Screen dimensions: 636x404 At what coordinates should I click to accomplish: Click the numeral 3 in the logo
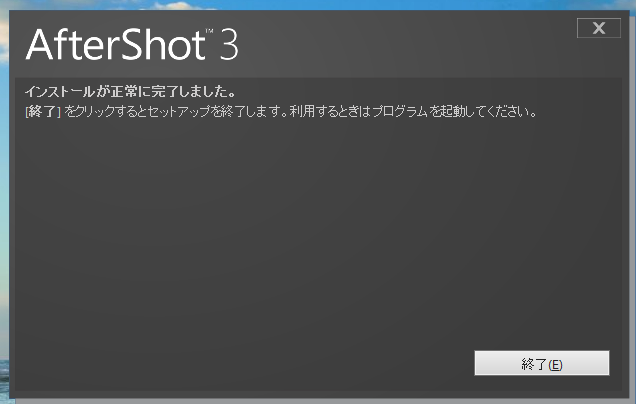point(229,45)
